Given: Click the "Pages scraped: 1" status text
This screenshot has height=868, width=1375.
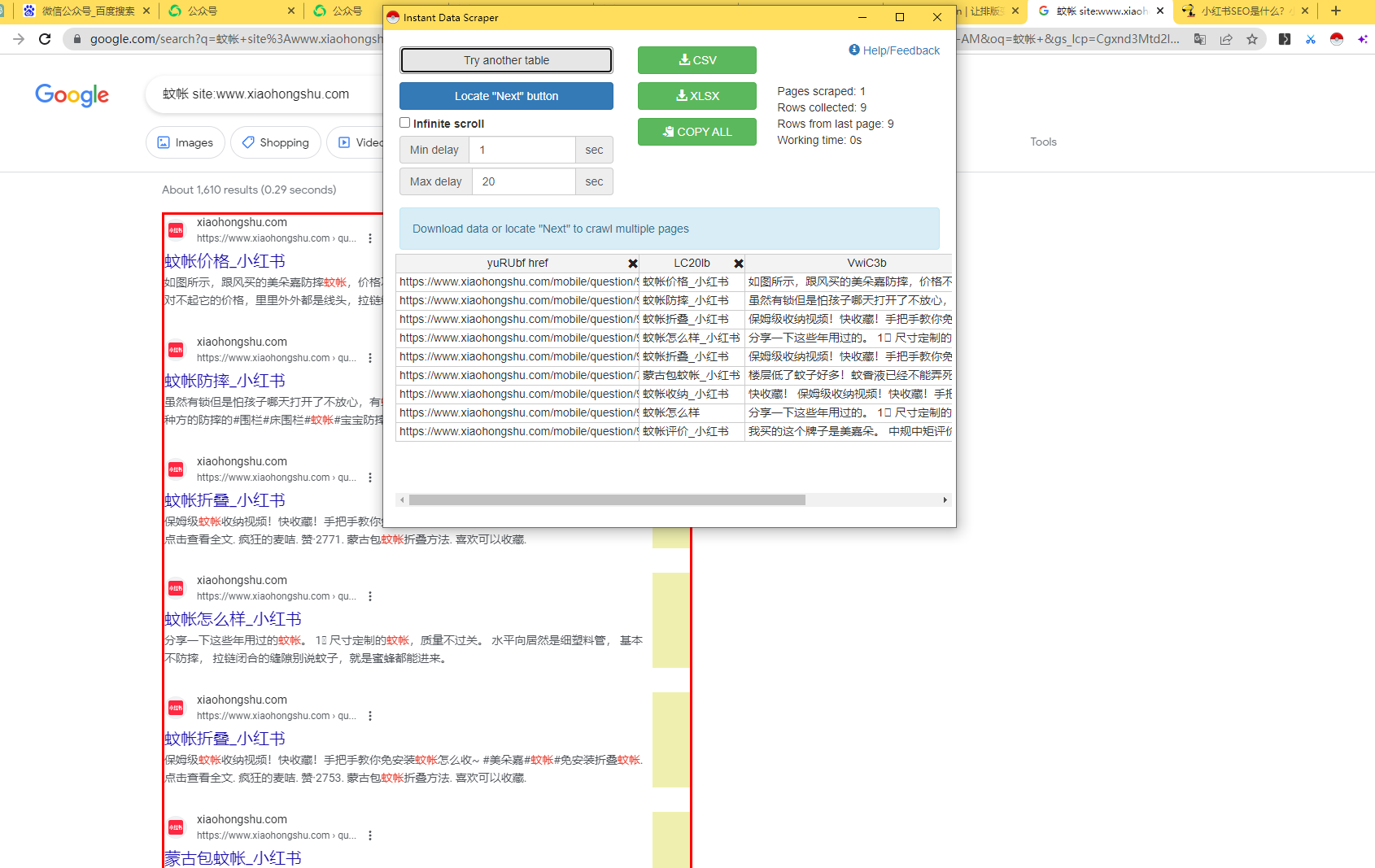Looking at the screenshot, I should coord(821,91).
